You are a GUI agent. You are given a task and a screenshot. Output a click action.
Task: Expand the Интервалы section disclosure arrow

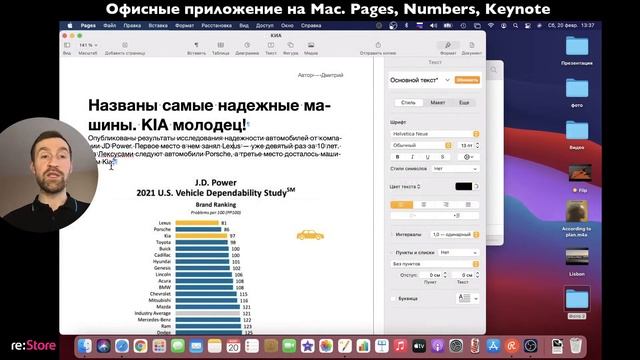coord(393,235)
